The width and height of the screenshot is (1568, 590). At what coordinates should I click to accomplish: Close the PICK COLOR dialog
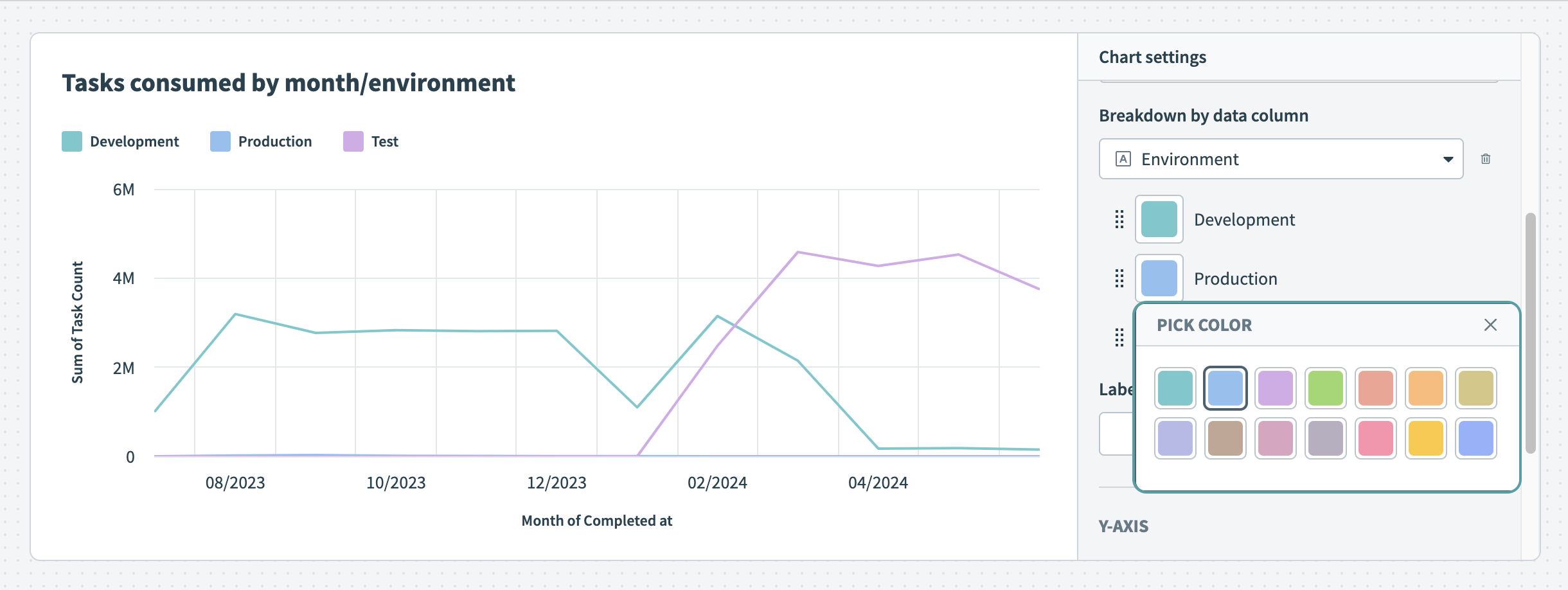(x=1490, y=325)
